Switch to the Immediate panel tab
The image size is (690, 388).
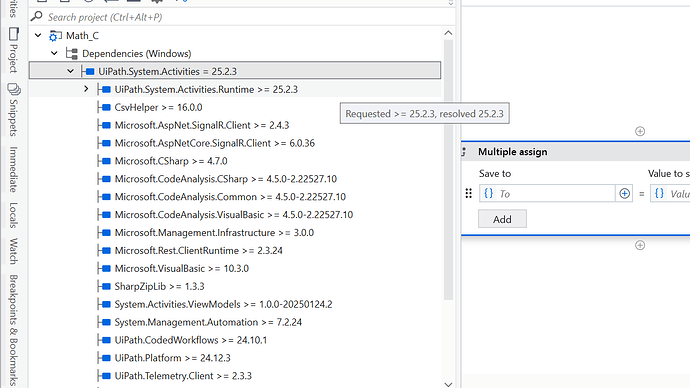pos(14,169)
